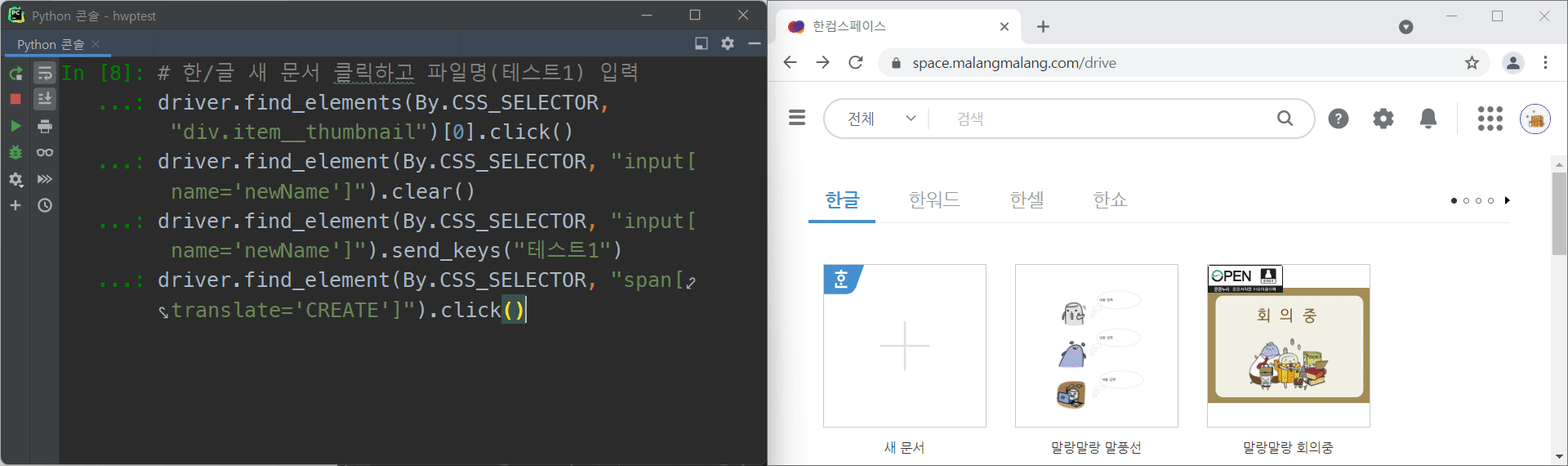Viewport: 1568px width, 466px height.
Task: Switch to the 한쇼 tab
Action: click(x=1110, y=199)
